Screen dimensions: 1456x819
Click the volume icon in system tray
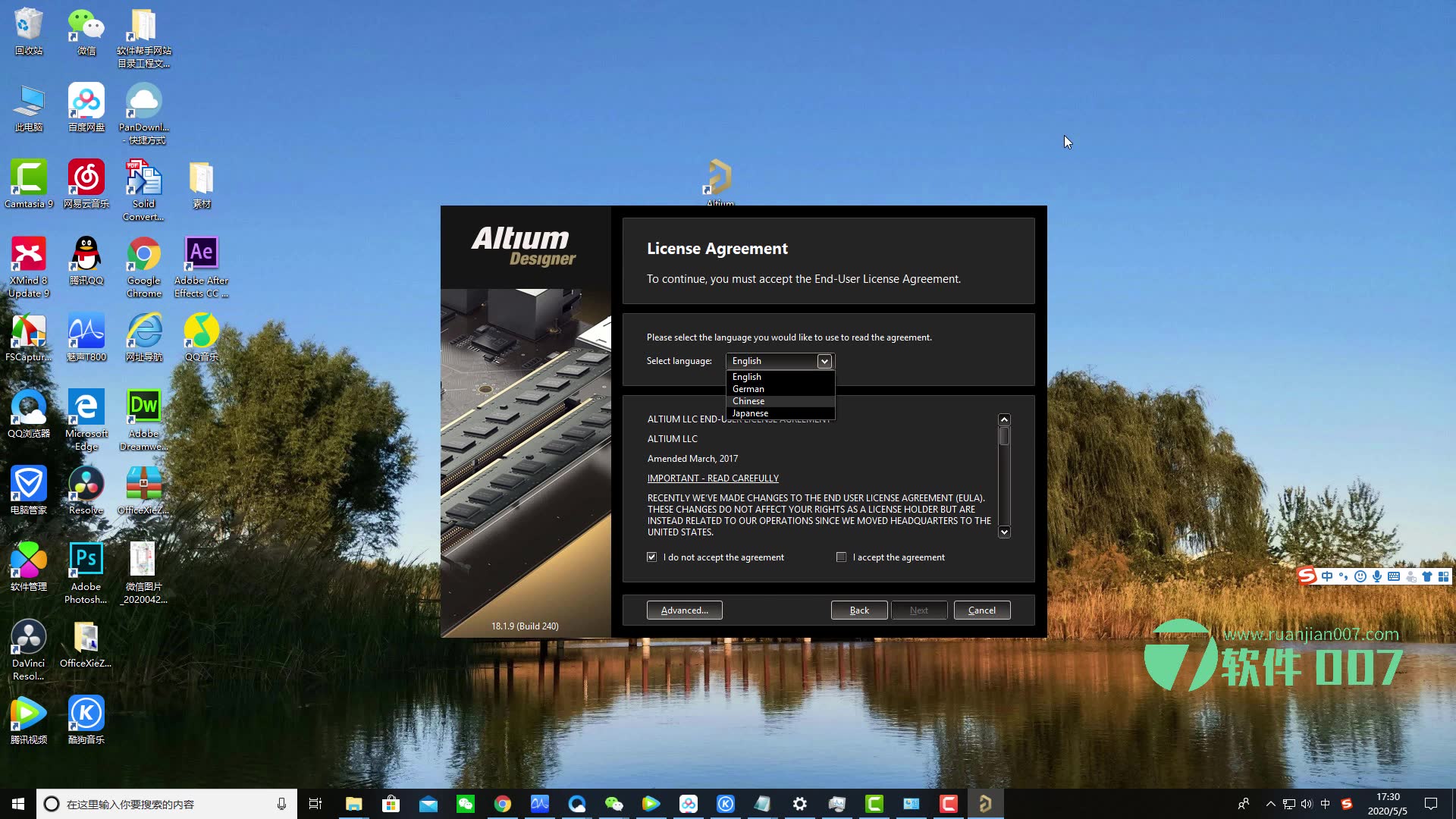[1307, 804]
